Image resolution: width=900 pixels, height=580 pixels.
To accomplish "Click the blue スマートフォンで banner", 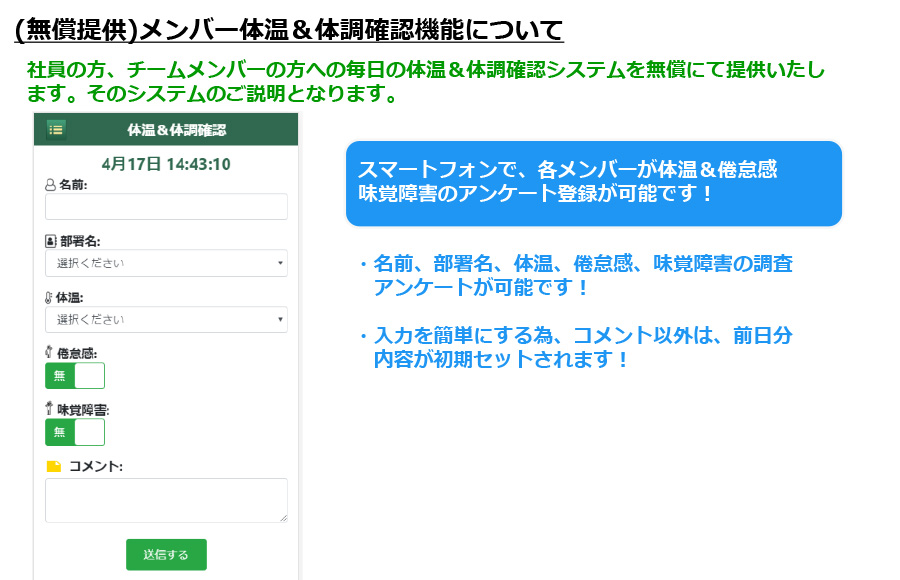I will (593, 183).
